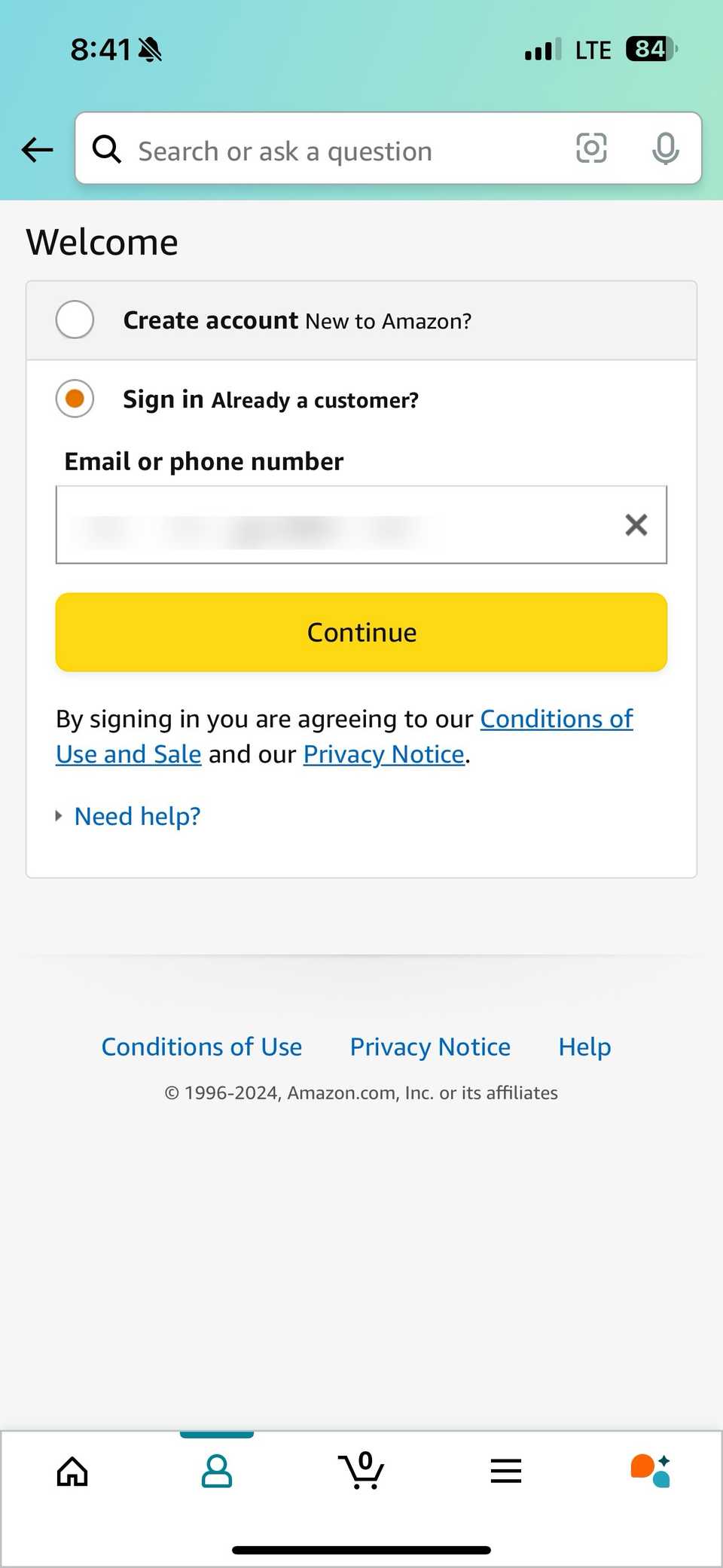Image resolution: width=723 pixels, height=1568 pixels.
Task: Select the Sign in radio button
Action: 74,399
